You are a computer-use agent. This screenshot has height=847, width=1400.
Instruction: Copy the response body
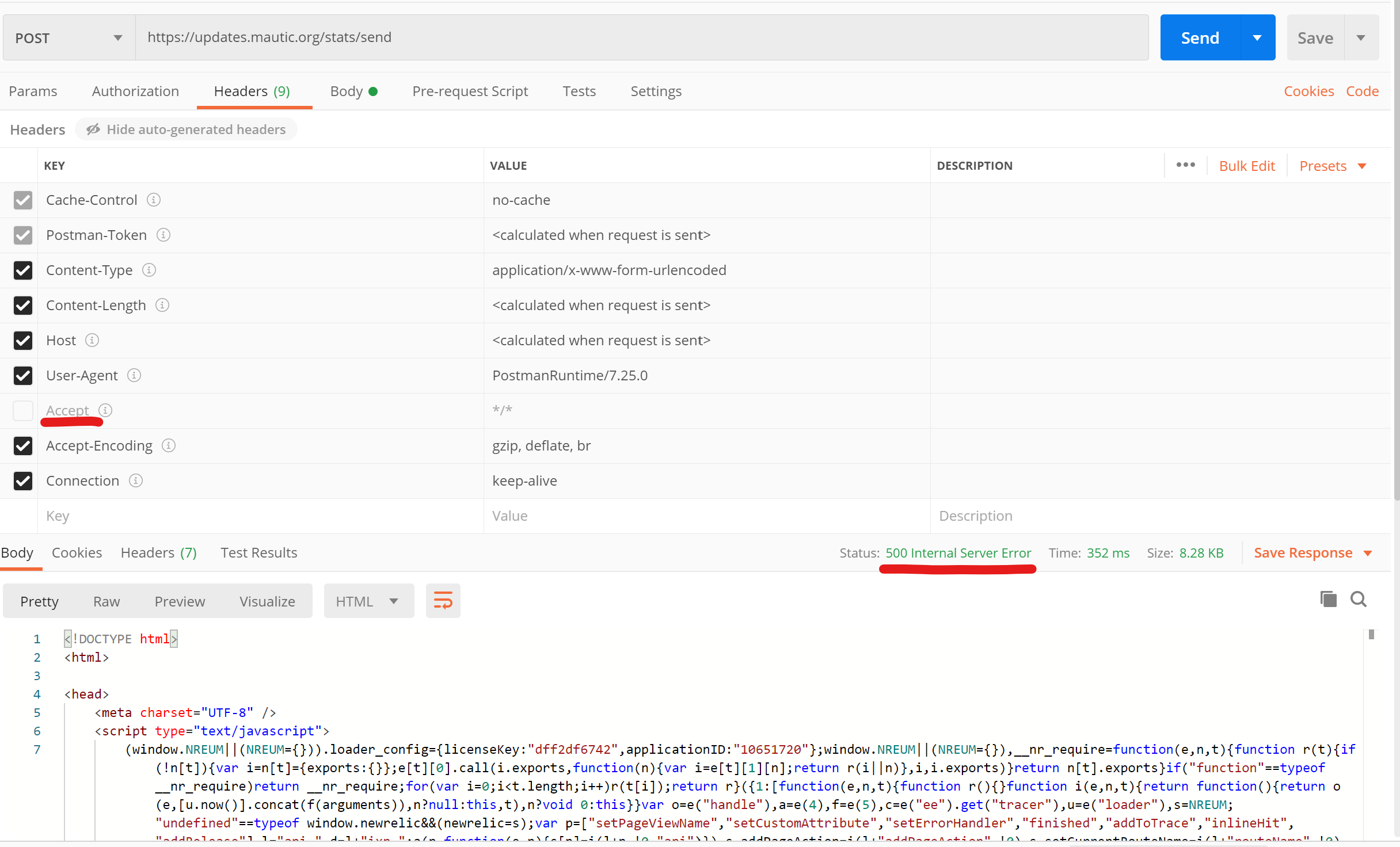pos(1327,599)
